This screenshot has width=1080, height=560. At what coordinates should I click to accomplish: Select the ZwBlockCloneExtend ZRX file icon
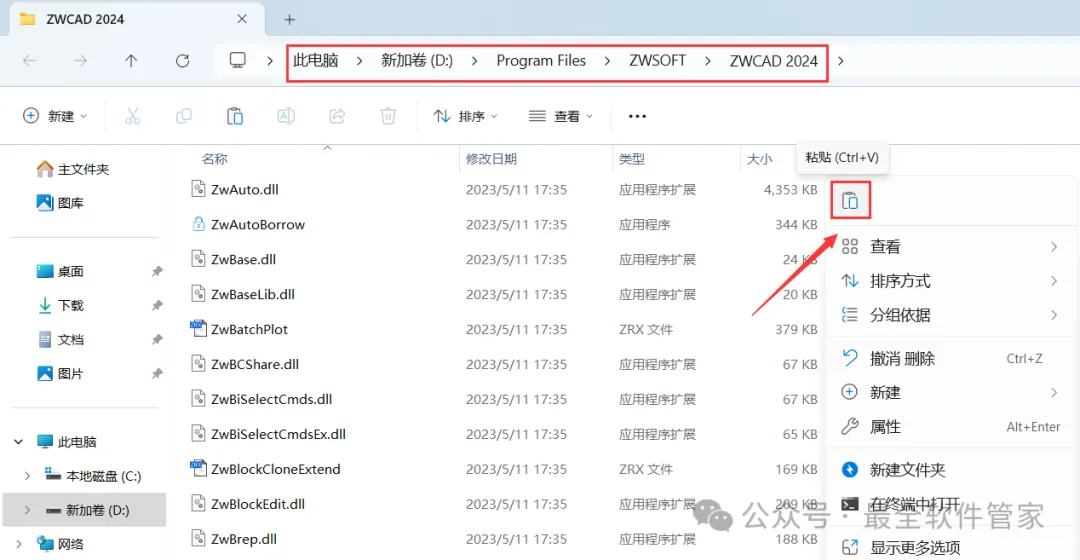pyautogui.click(x=198, y=468)
